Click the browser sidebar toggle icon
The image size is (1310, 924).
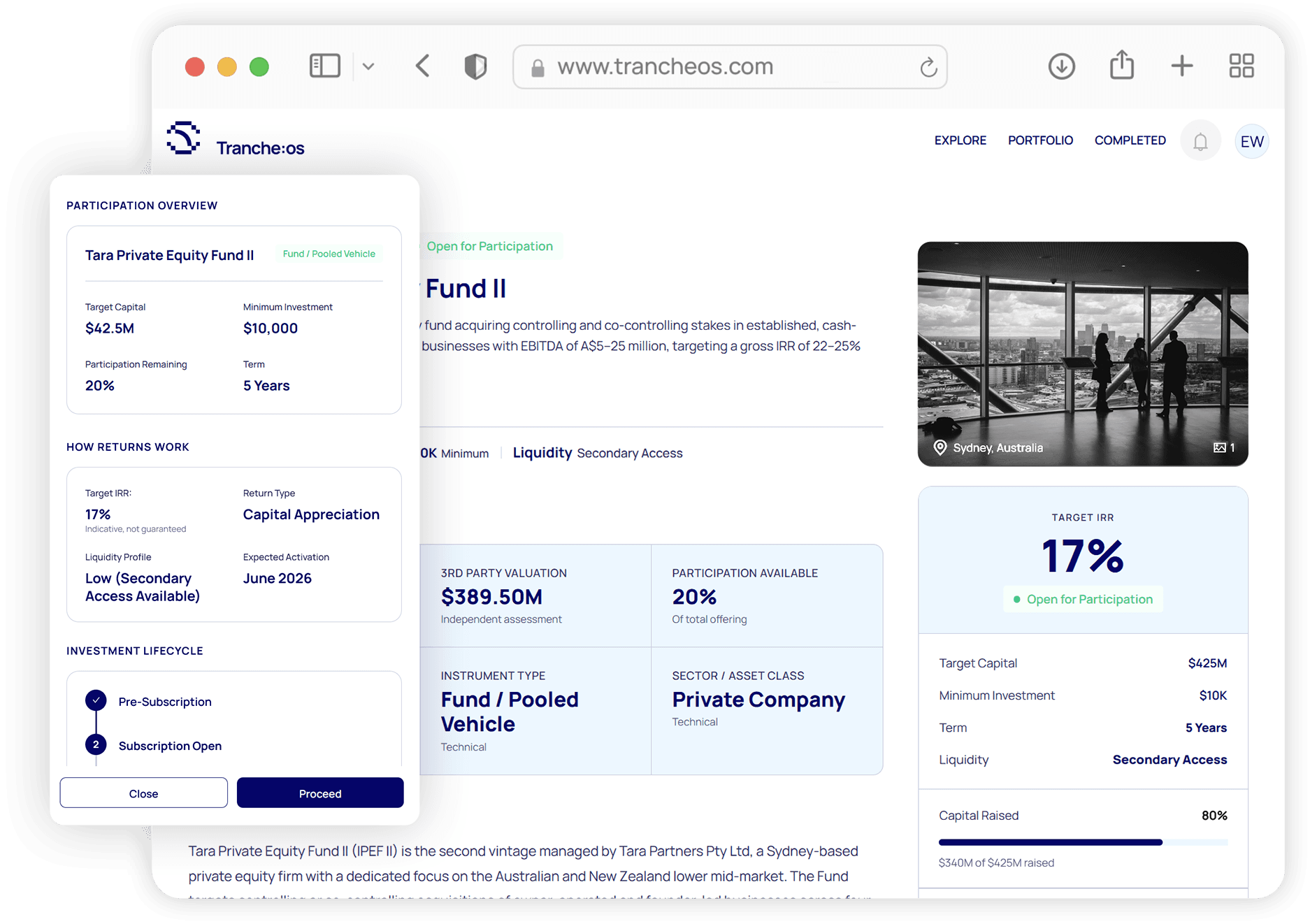click(324, 66)
